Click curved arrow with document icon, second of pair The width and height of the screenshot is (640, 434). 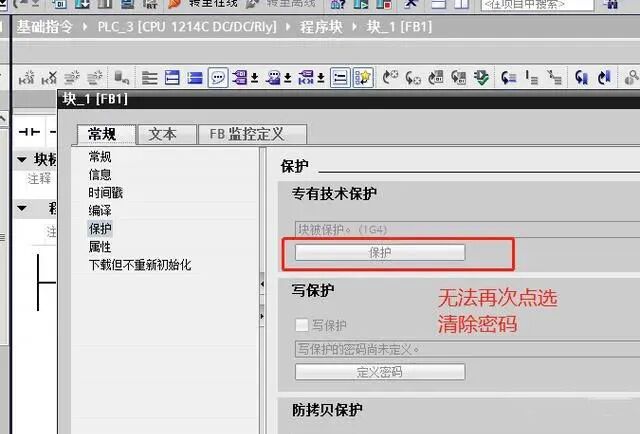(459, 77)
